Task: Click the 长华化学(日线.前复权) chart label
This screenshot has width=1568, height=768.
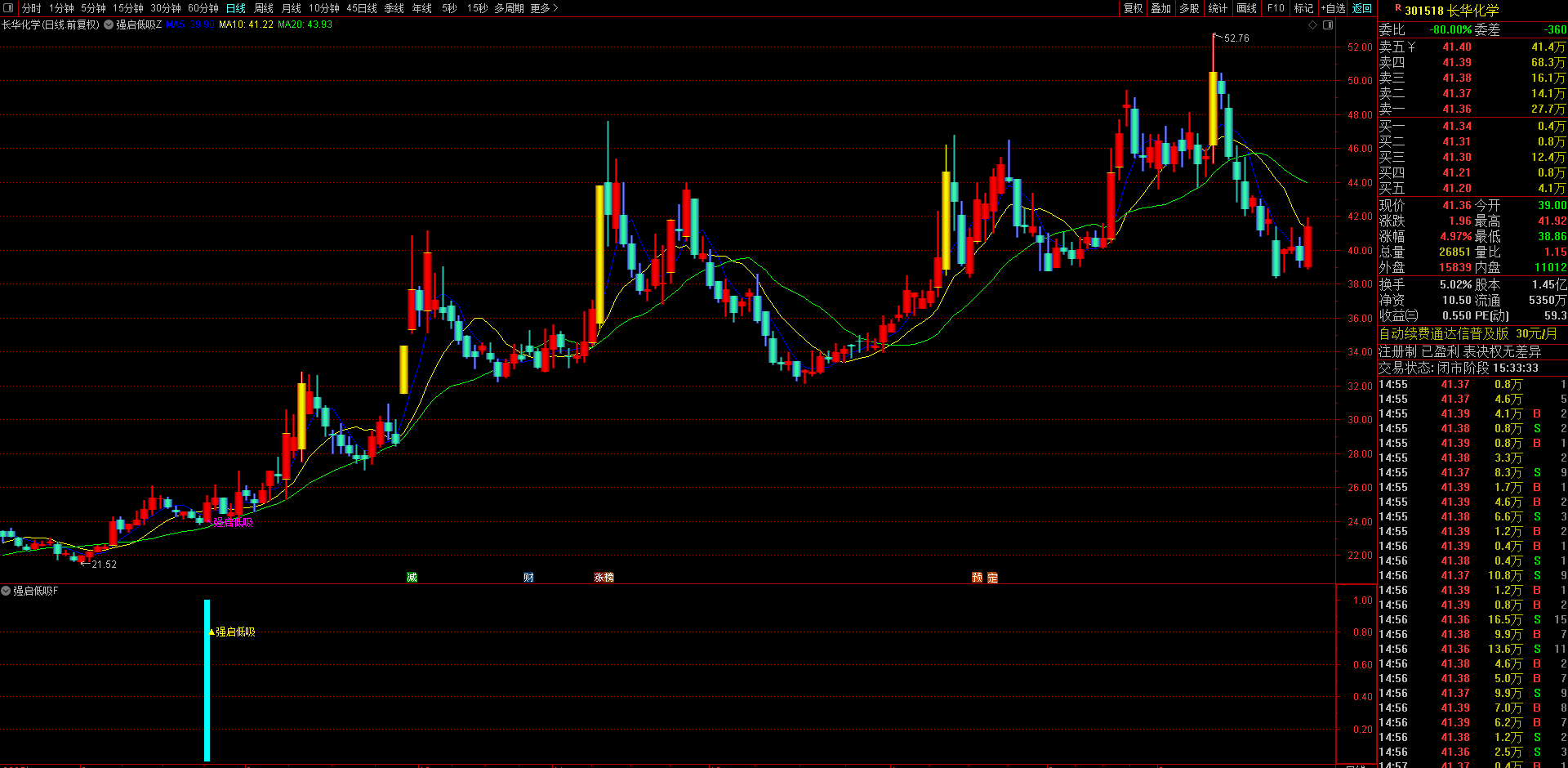Action: [51, 25]
